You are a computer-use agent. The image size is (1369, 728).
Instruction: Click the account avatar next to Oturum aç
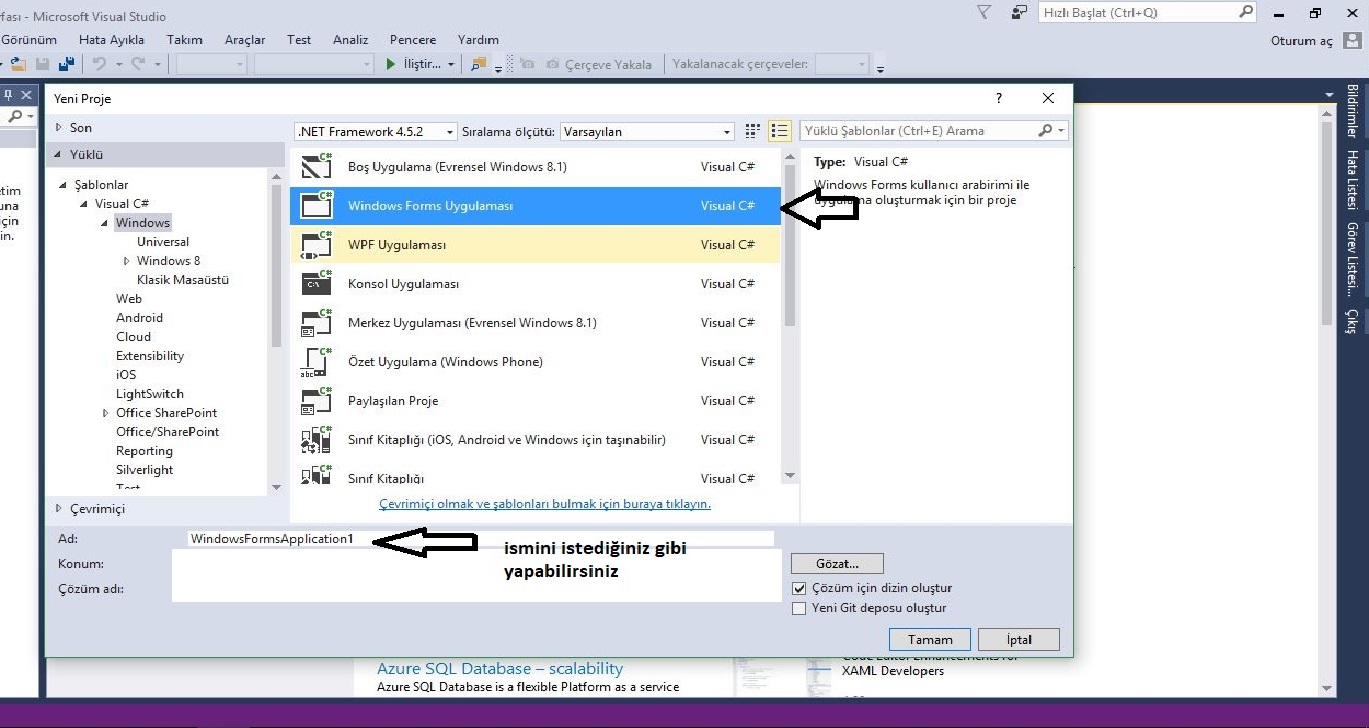click(x=1353, y=40)
